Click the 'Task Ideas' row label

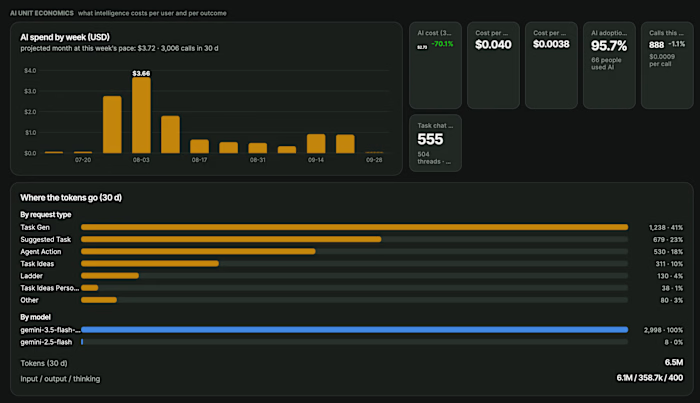point(37,264)
